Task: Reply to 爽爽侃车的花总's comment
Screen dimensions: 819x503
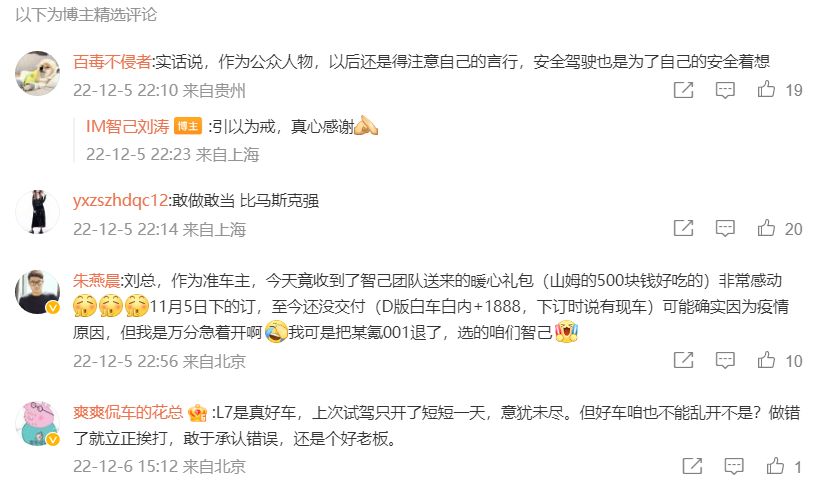Action: tap(734, 466)
